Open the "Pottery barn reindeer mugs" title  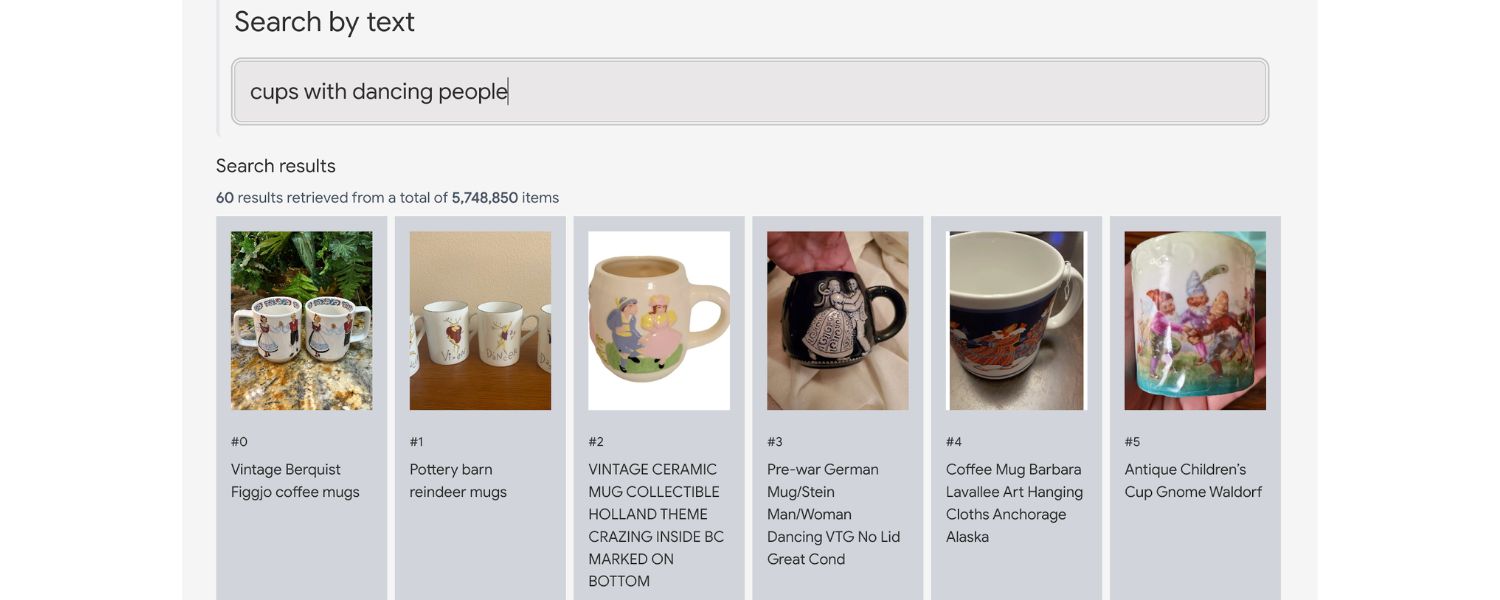[458, 481]
